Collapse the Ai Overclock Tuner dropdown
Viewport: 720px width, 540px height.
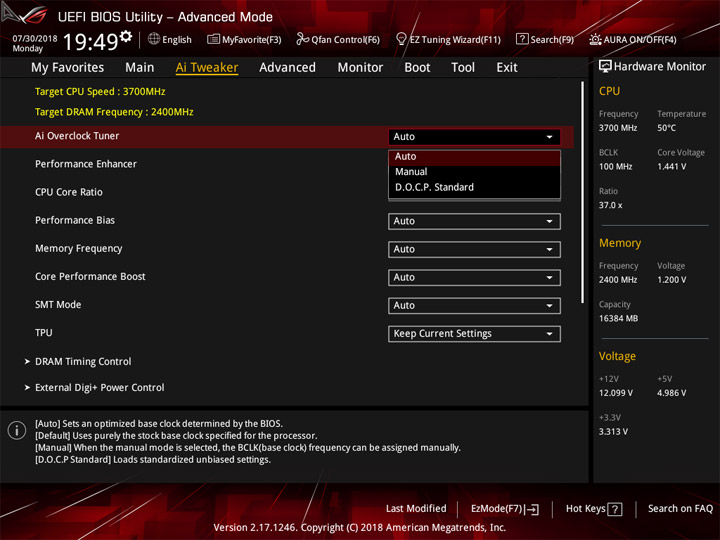(x=474, y=137)
